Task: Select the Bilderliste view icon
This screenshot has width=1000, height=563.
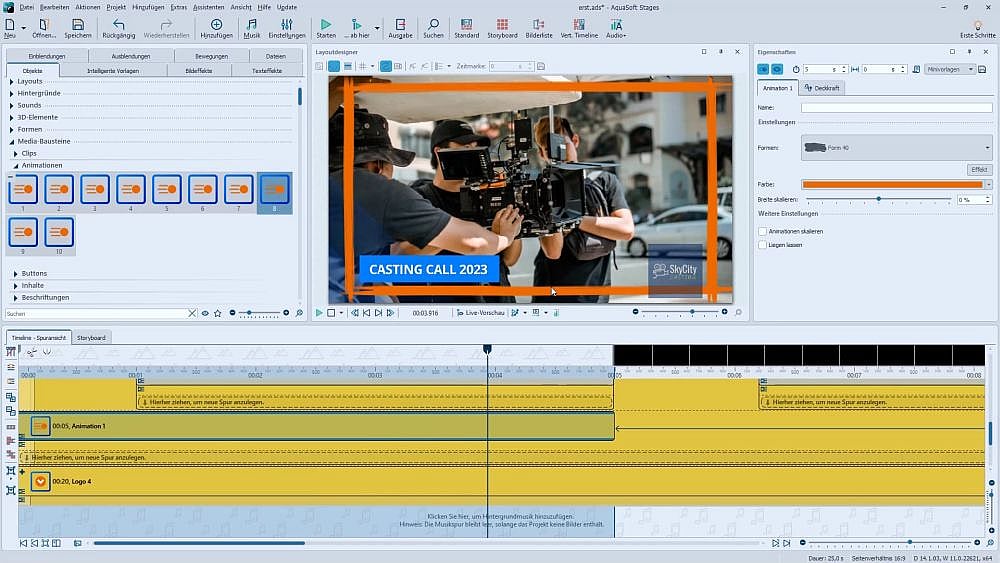Action: tap(539, 25)
